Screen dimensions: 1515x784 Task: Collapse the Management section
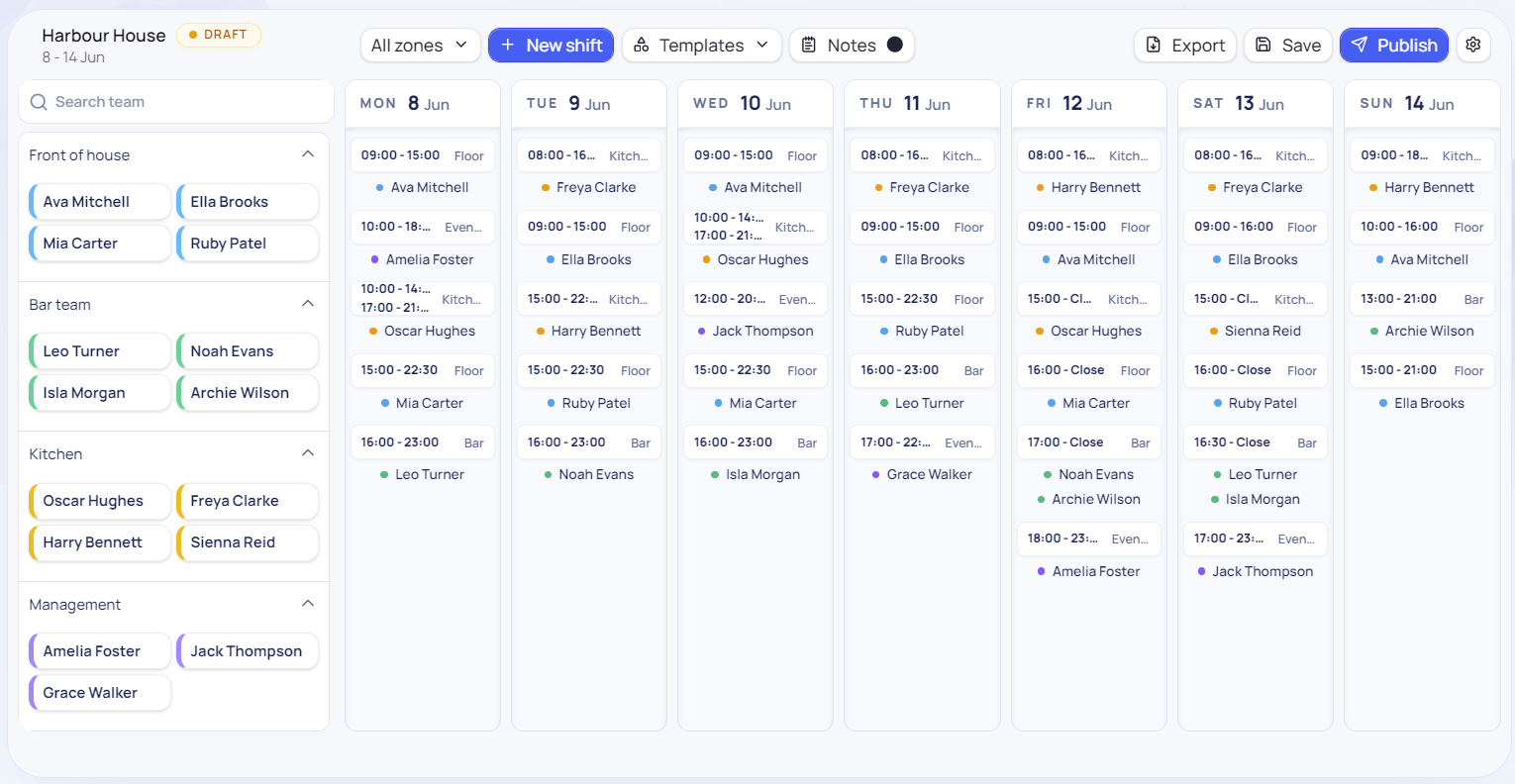pyautogui.click(x=308, y=604)
